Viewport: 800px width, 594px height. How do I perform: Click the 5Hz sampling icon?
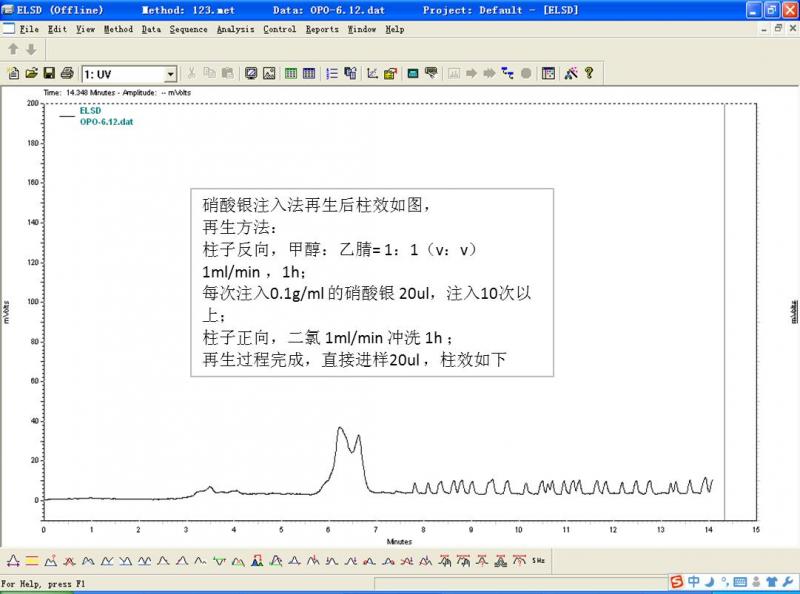pos(538,561)
